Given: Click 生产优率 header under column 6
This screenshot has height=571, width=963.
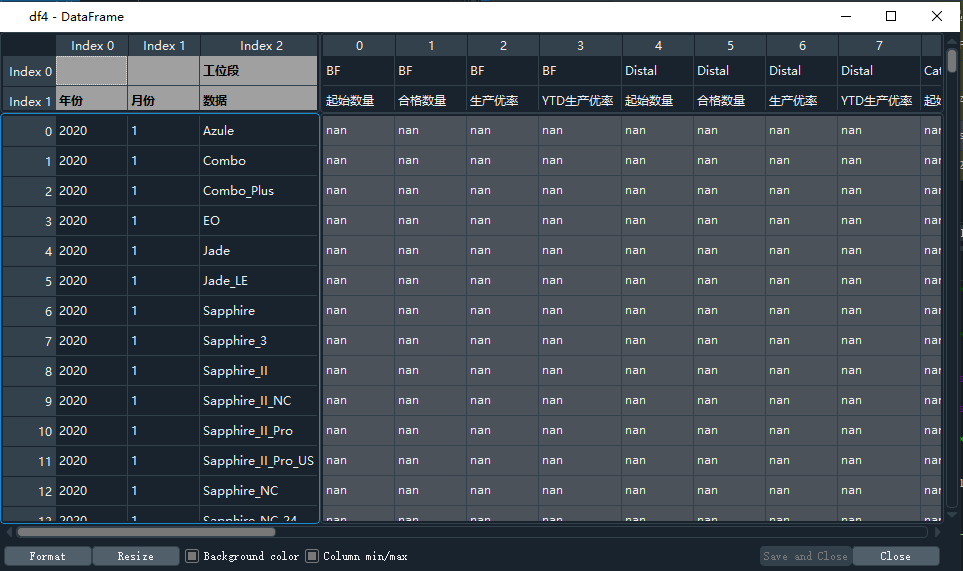Looking at the screenshot, I should (x=802, y=100).
